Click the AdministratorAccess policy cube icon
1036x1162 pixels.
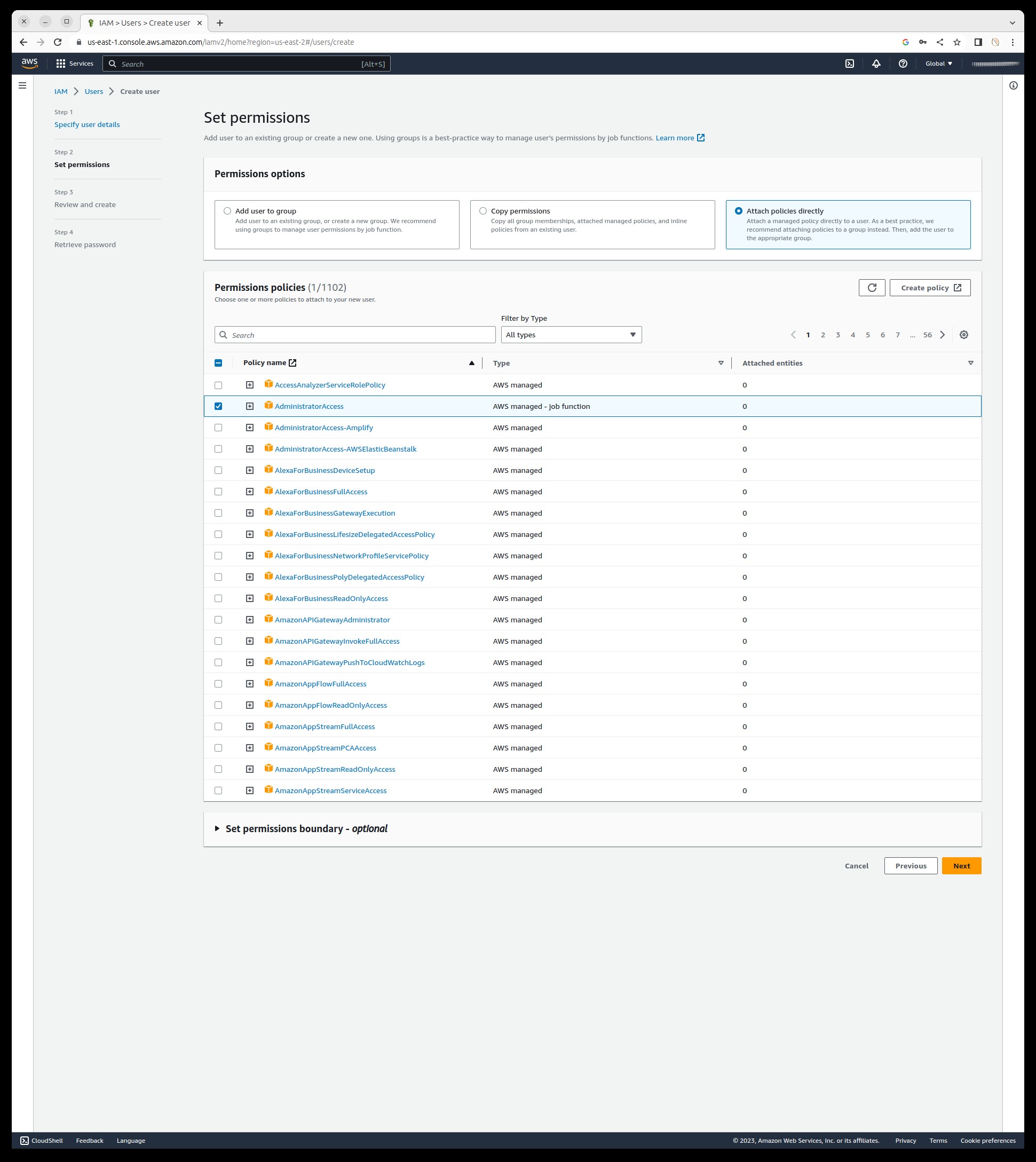pos(268,405)
